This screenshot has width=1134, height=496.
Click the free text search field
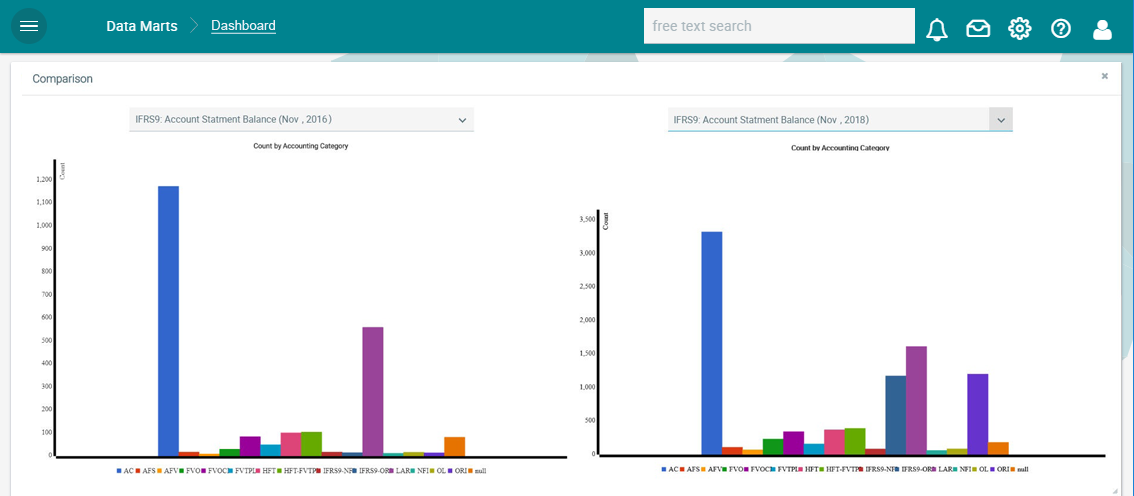tap(778, 26)
